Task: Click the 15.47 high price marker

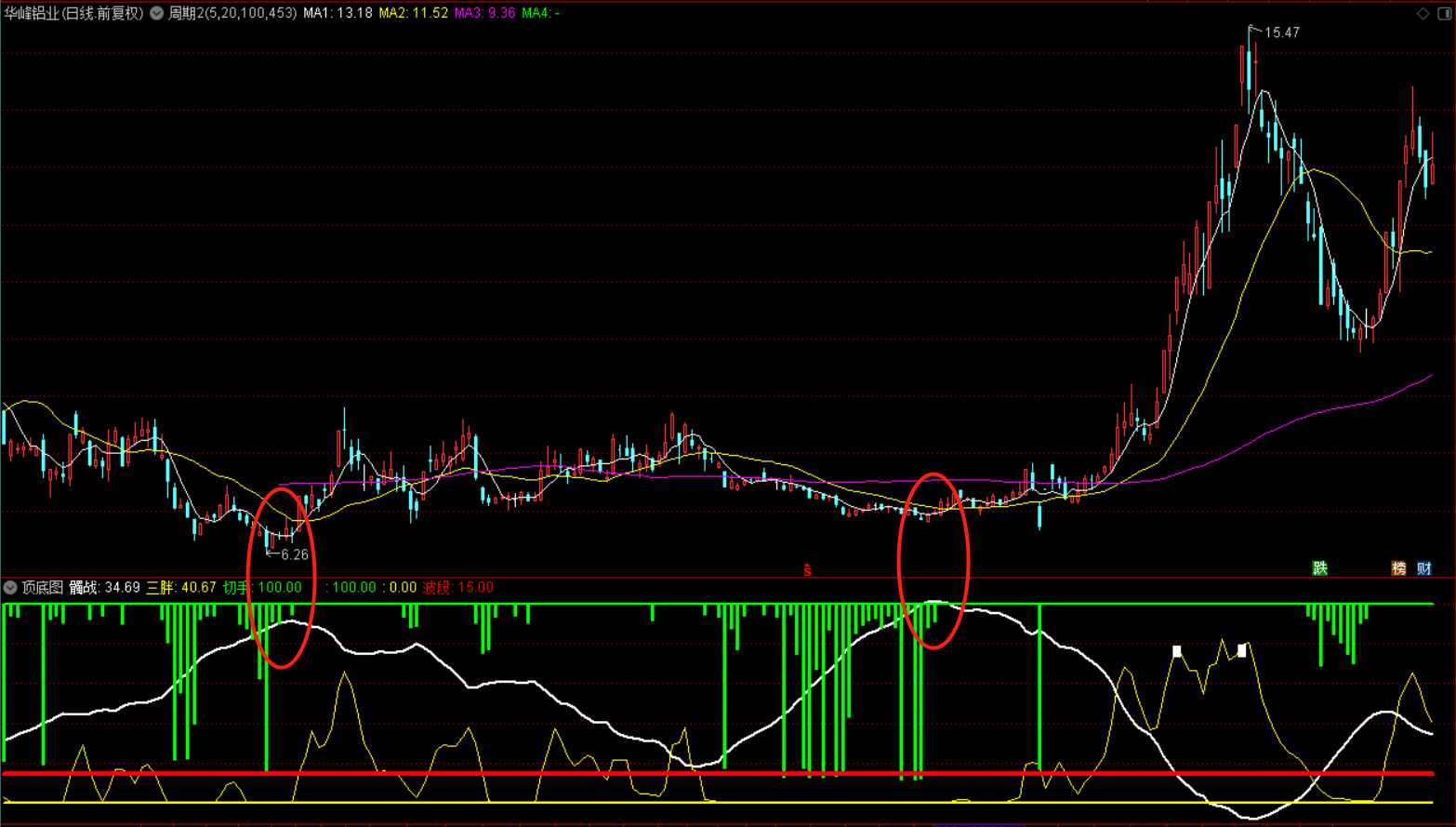Action: (x=1282, y=33)
